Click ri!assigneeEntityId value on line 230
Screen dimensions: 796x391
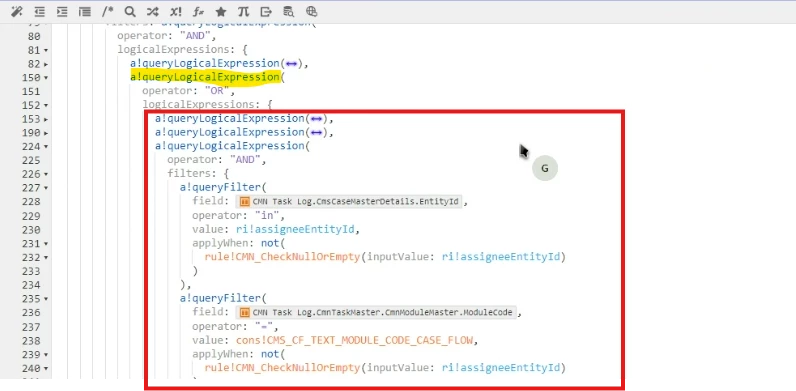(x=294, y=229)
